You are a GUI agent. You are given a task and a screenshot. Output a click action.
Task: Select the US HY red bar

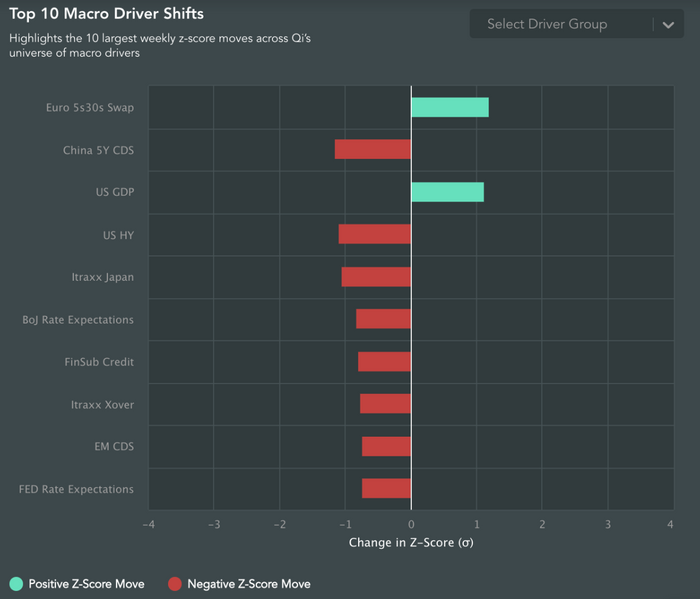point(375,234)
